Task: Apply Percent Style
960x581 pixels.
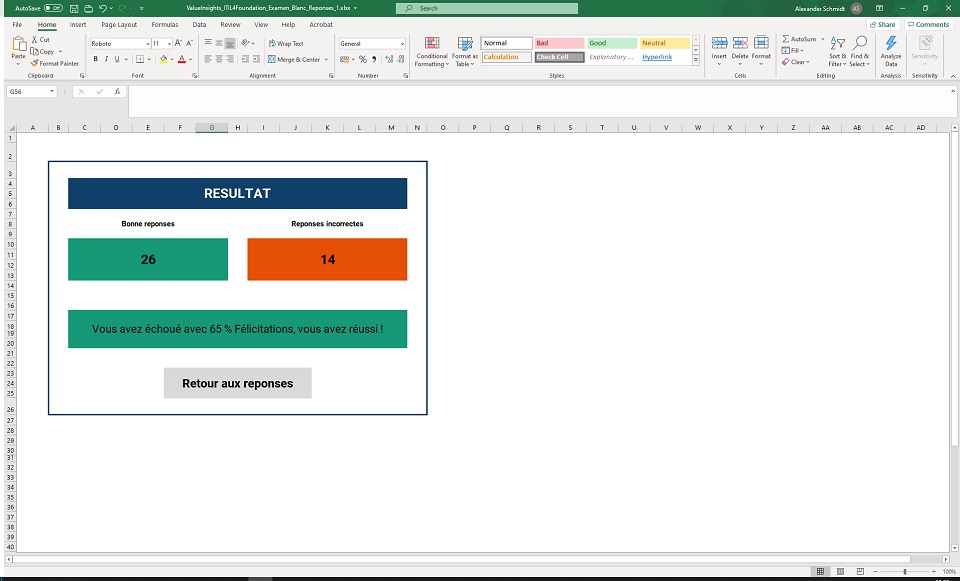Action: click(x=363, y=59)
